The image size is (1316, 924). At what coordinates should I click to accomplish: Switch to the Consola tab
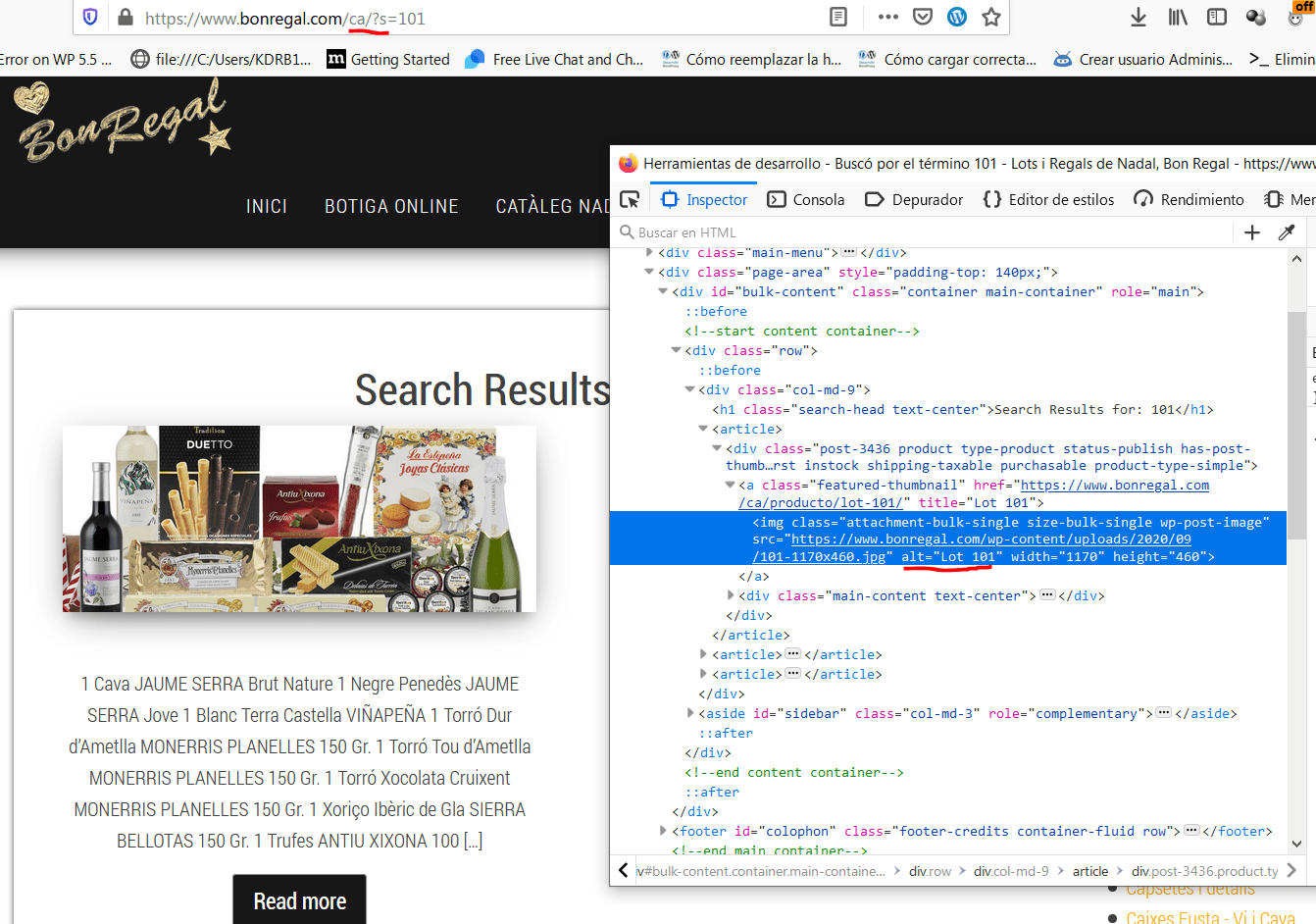806,199
